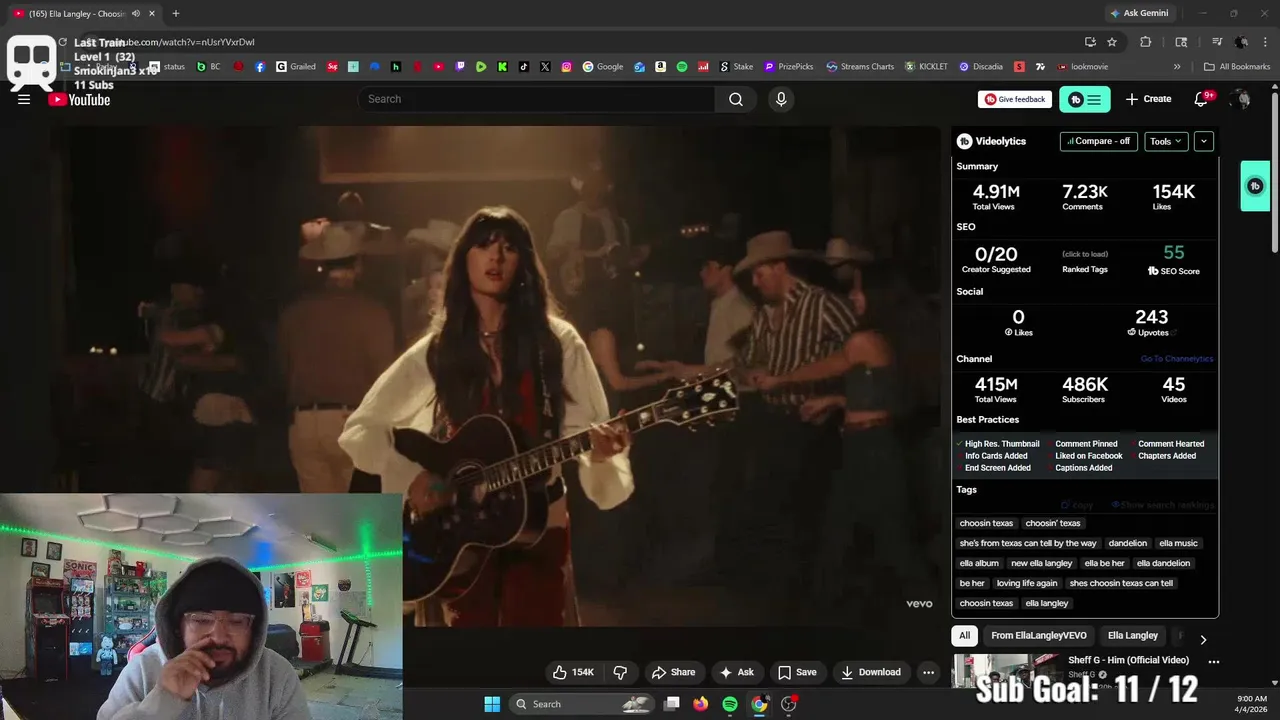Toggle the TubeBuddy menu button in header
Image resolution: width=1280 pixels, height=720 pixels.
1085,99
